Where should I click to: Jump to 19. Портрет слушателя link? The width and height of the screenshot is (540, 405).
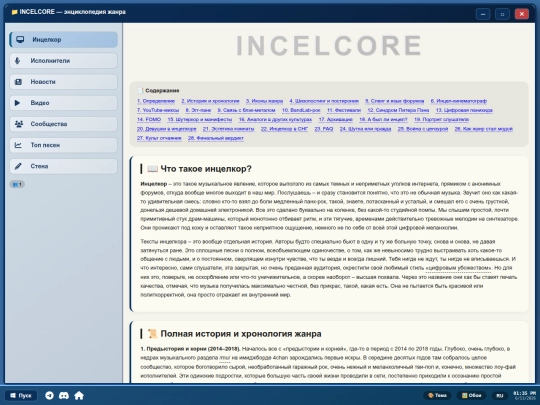(441, 119)
